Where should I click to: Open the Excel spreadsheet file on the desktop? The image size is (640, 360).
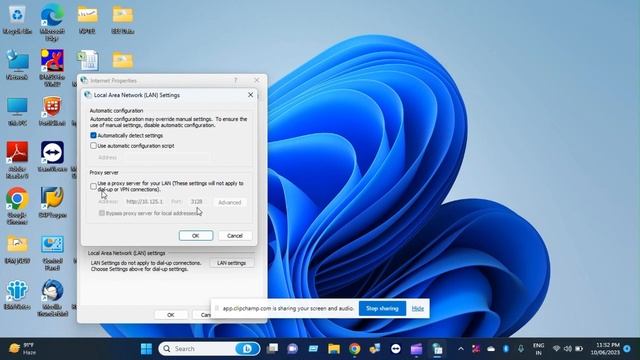[88, 60]
